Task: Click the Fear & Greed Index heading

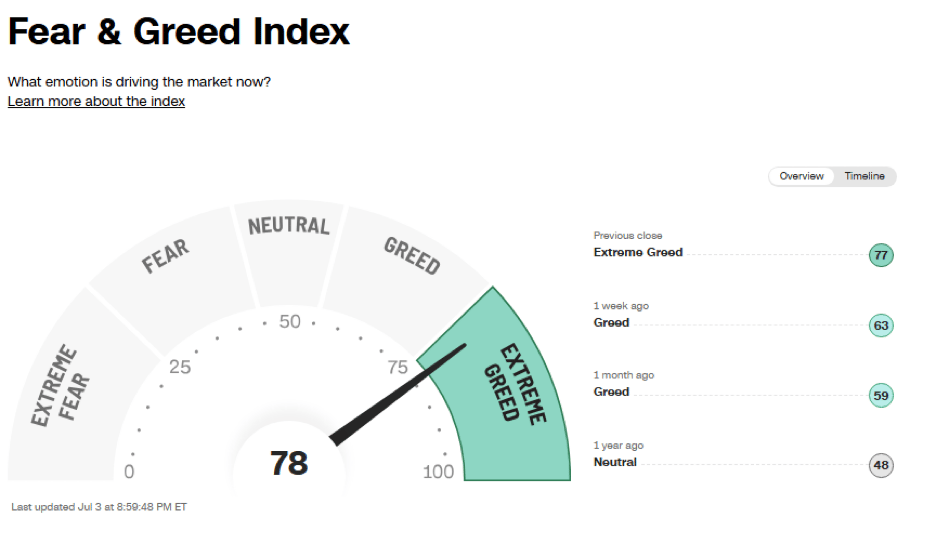Action: point(178,32)
